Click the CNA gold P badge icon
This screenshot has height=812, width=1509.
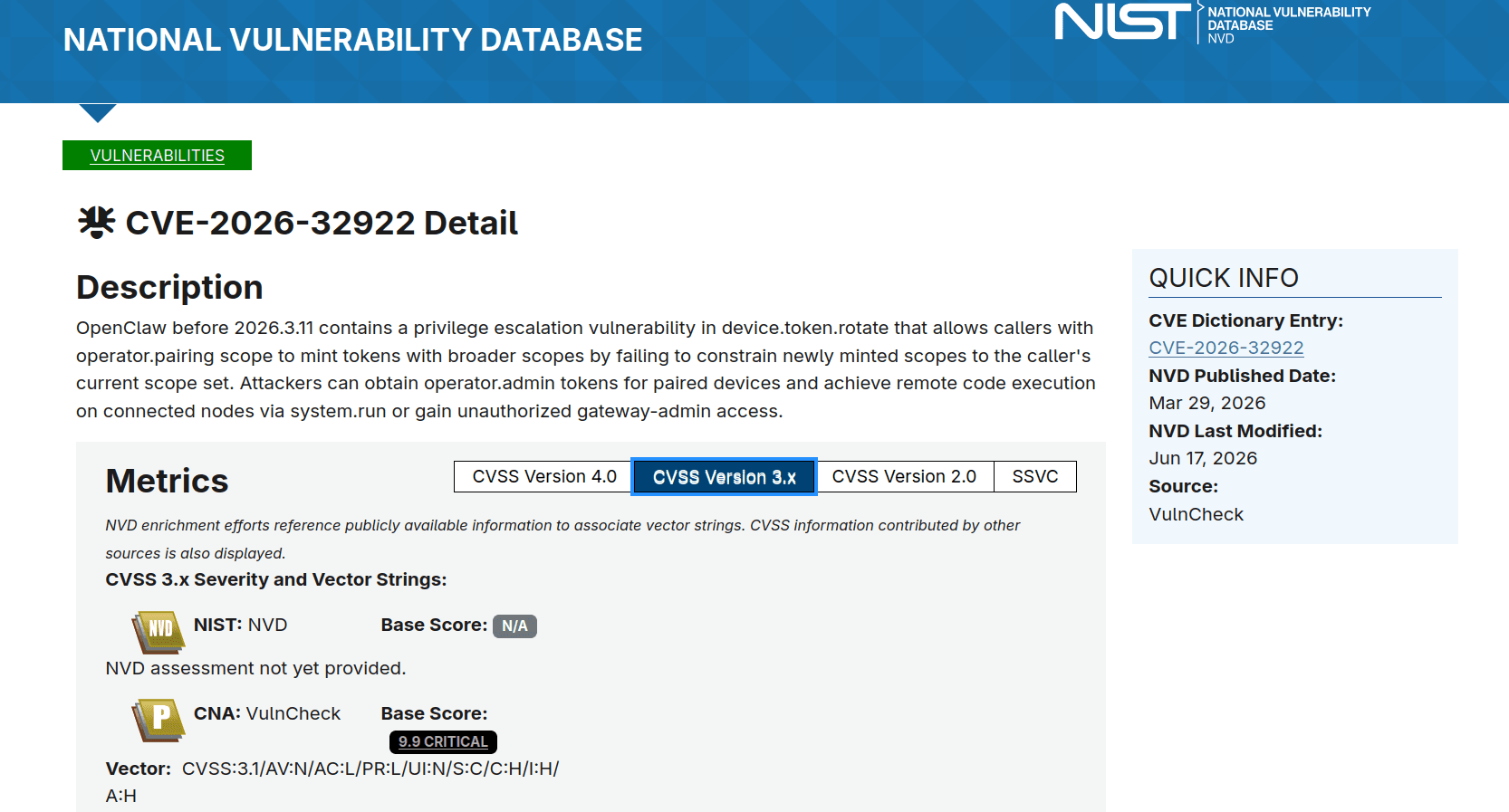(x=159, y=720)
